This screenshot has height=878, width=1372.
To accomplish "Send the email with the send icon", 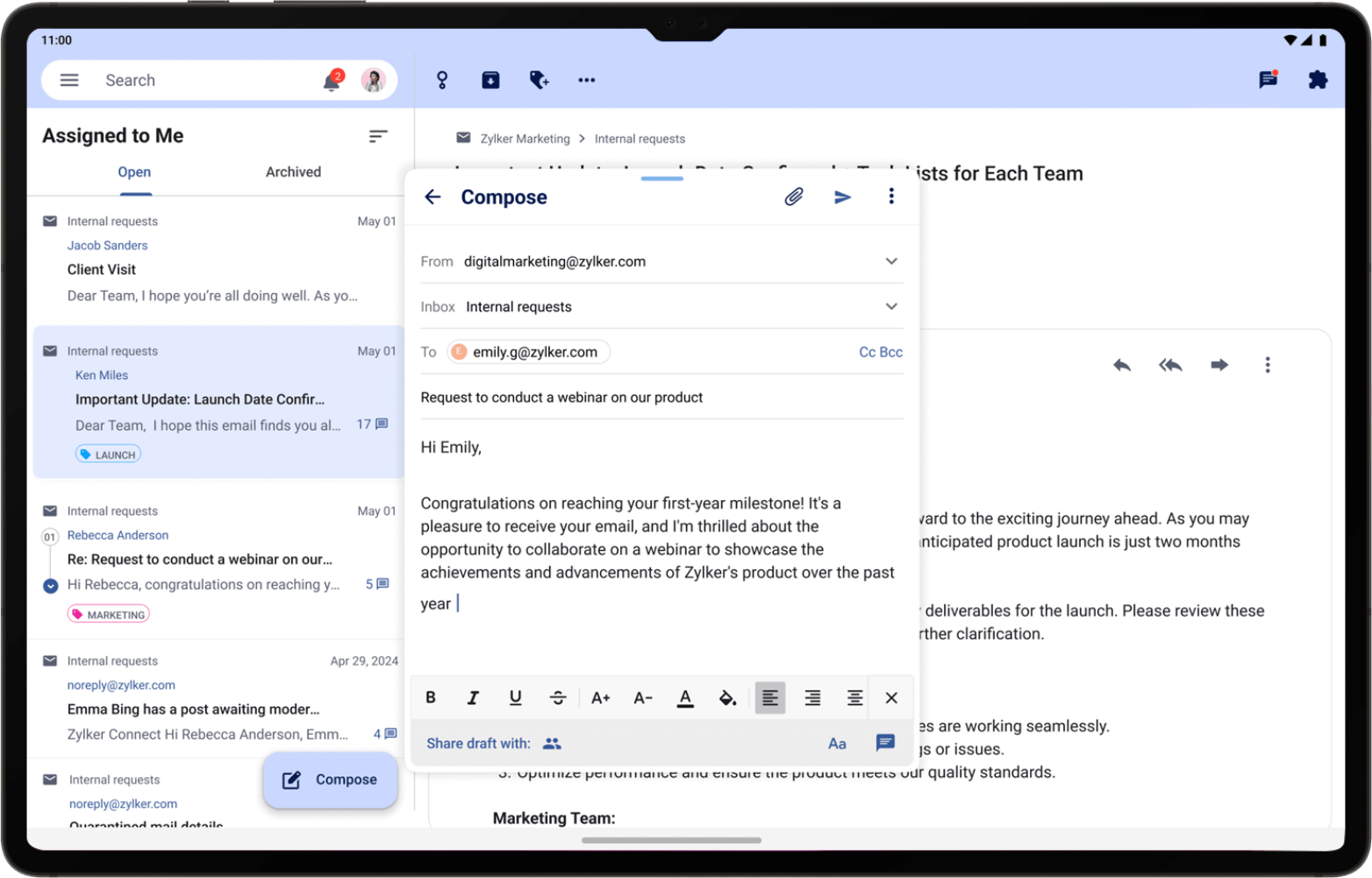I will point(843,196).
